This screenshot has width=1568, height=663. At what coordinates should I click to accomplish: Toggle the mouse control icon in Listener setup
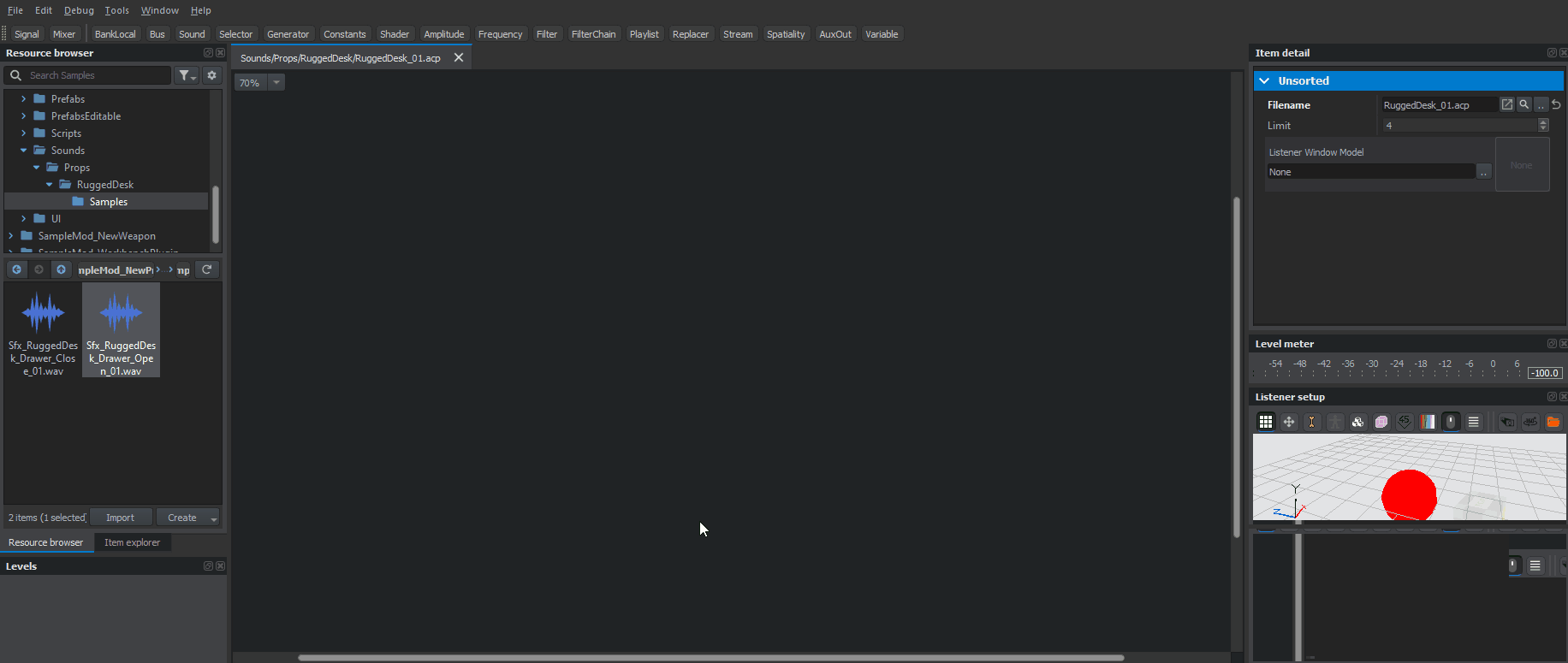pyautogui.click(x=1451, y=422)
